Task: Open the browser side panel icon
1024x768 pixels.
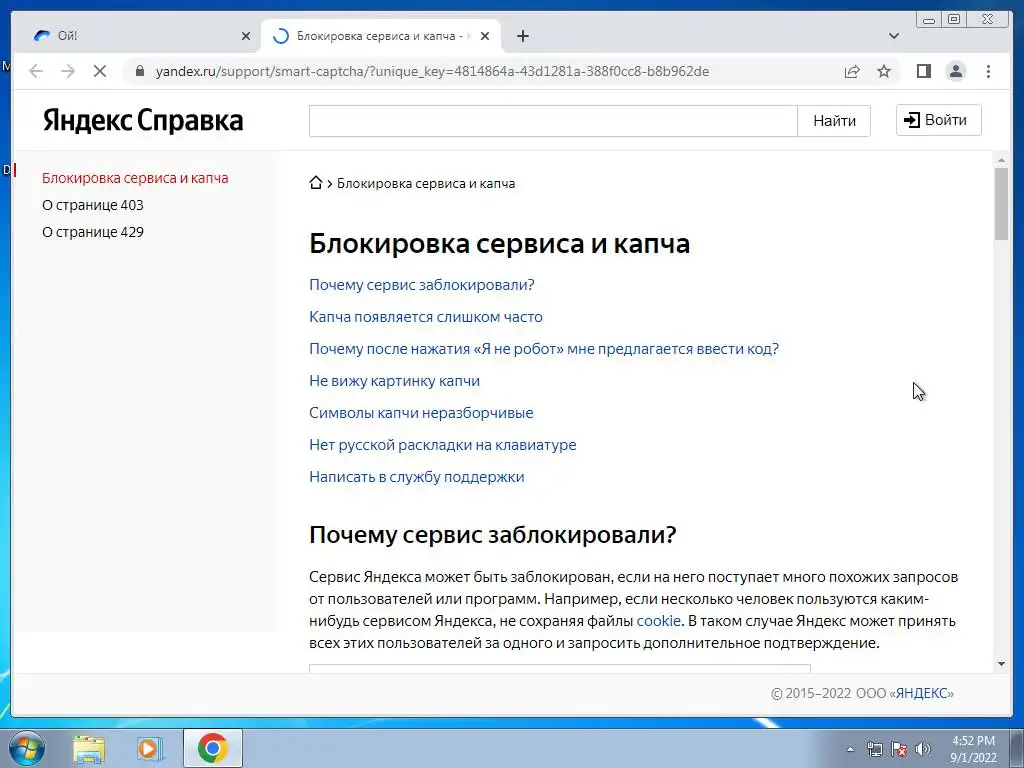Action: click(923, 71)
